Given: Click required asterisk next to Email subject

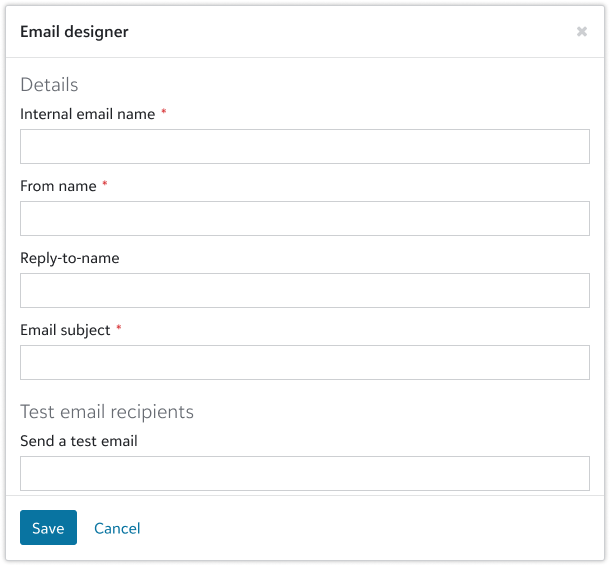Looking at the screenshot, I should pos(119,329).
